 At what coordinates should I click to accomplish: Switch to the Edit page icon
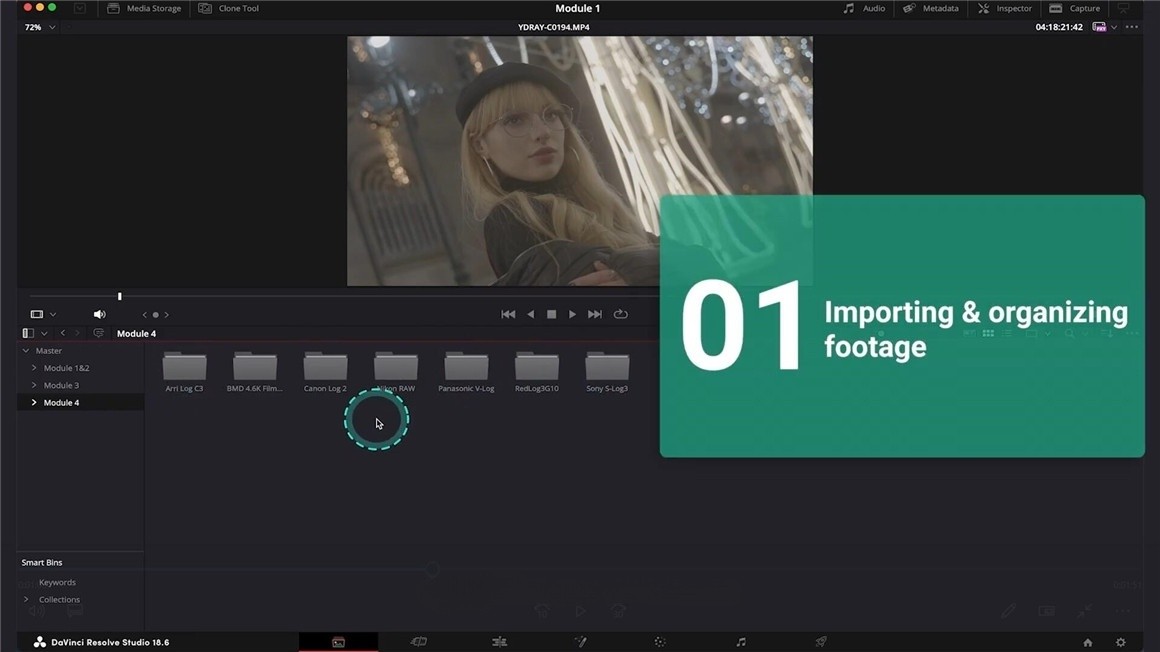pos(499,642)
